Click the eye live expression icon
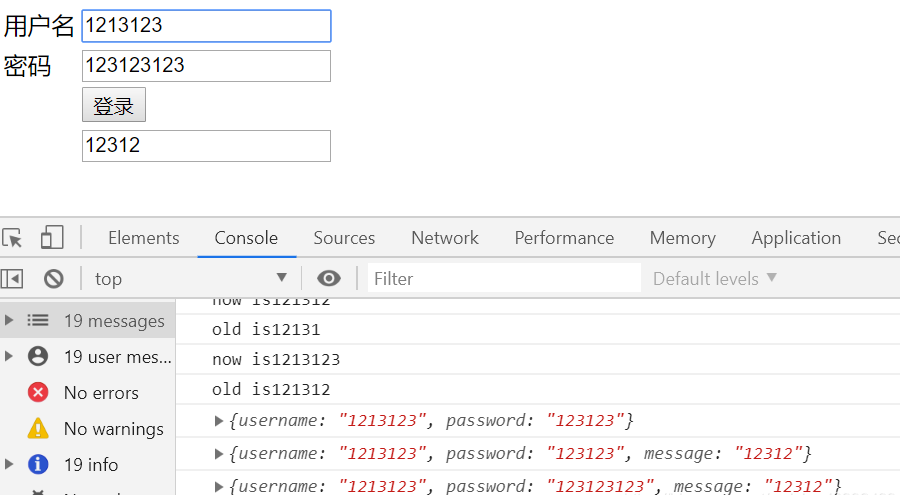Screen dimensions: 900x495 point(329,278)
